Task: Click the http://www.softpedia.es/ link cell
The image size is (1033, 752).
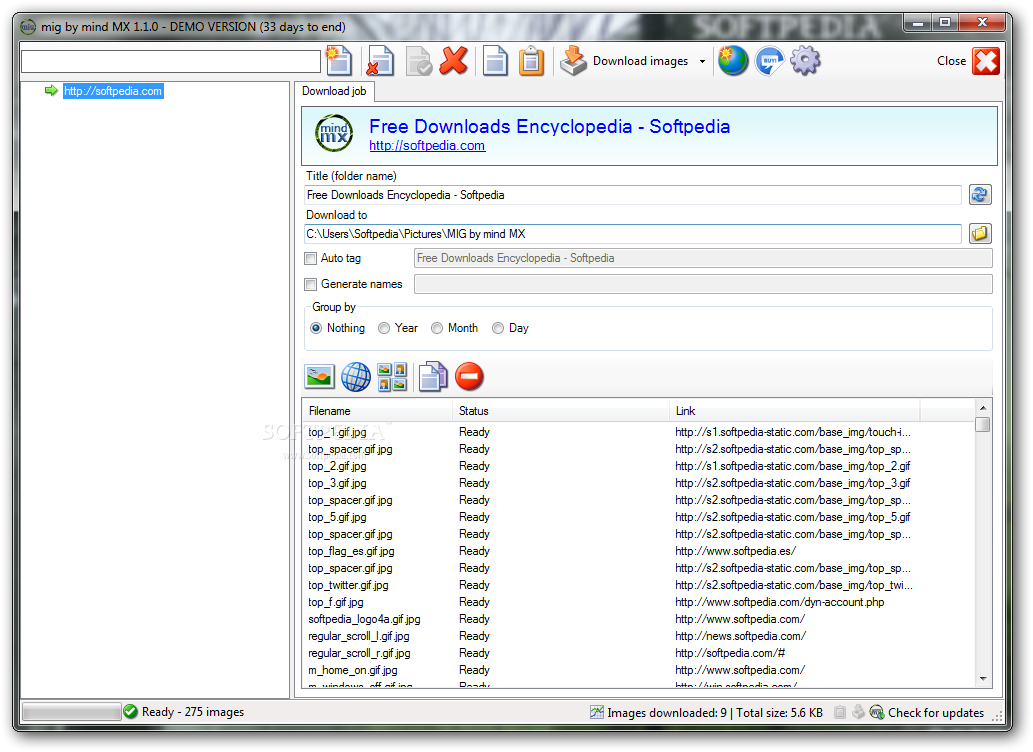Action: click(735, 552)
